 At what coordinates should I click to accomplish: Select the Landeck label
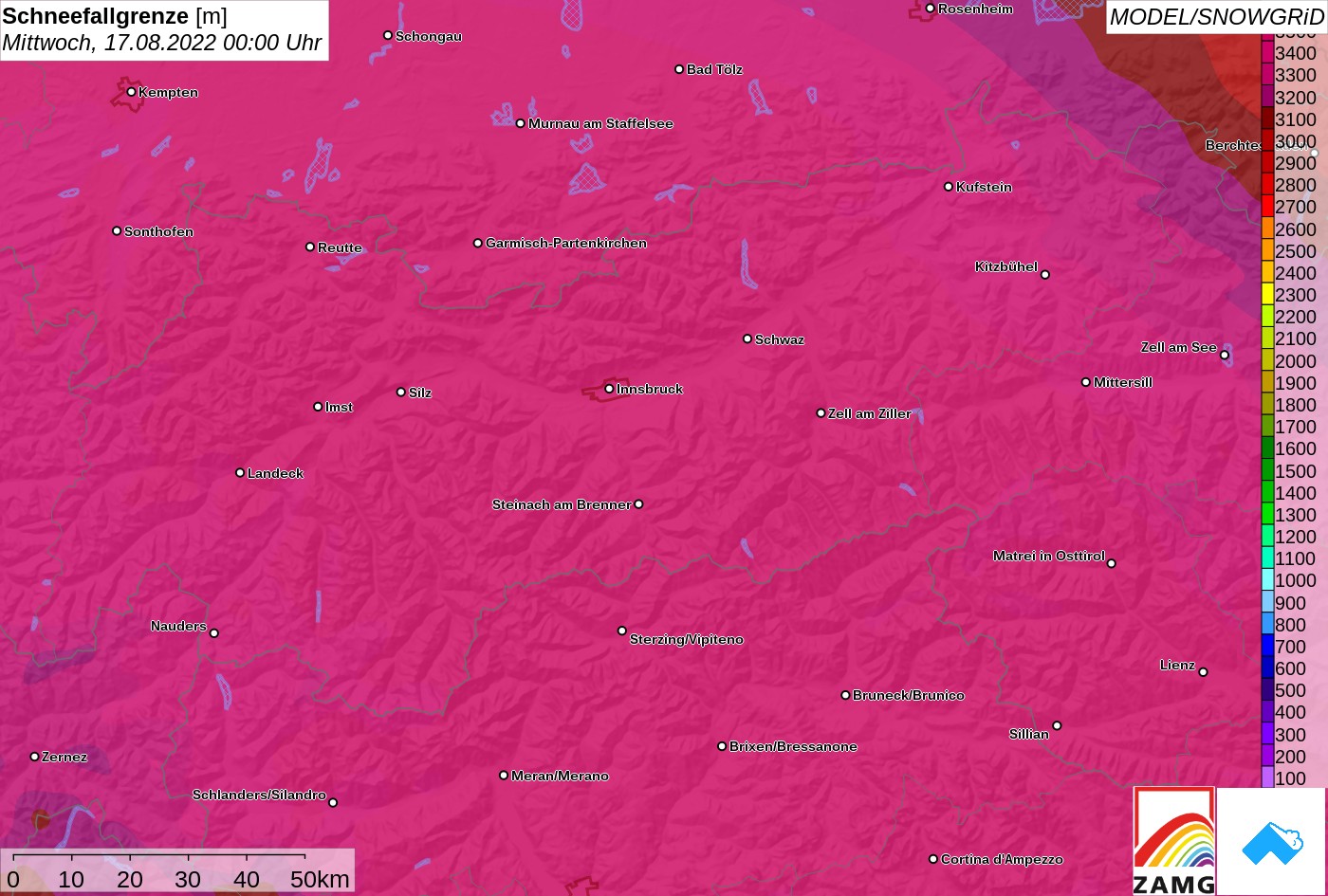[275, 473]
